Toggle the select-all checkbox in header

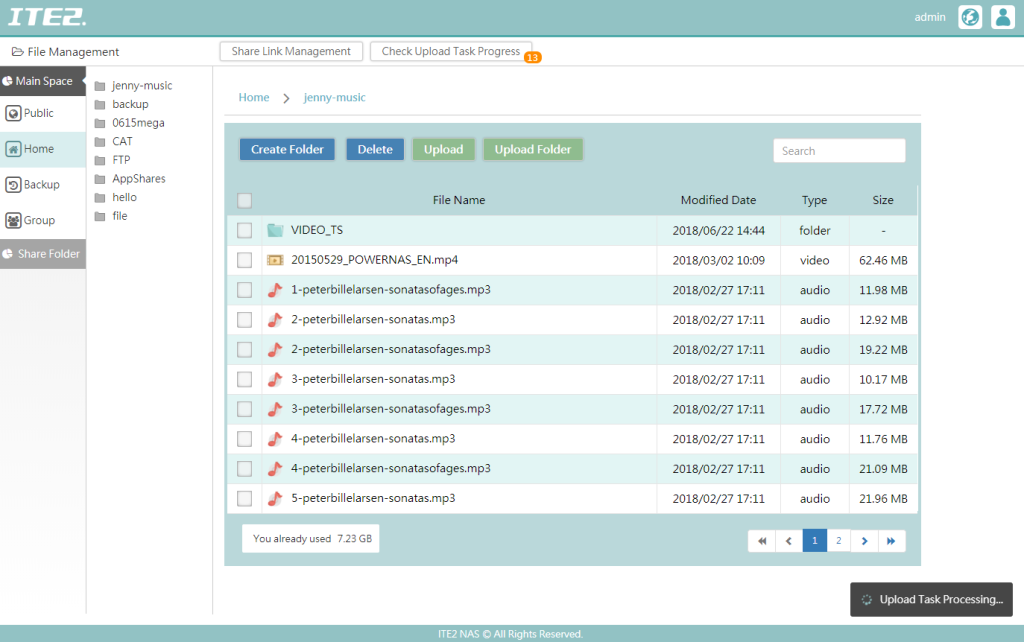[x=244, y=200]
